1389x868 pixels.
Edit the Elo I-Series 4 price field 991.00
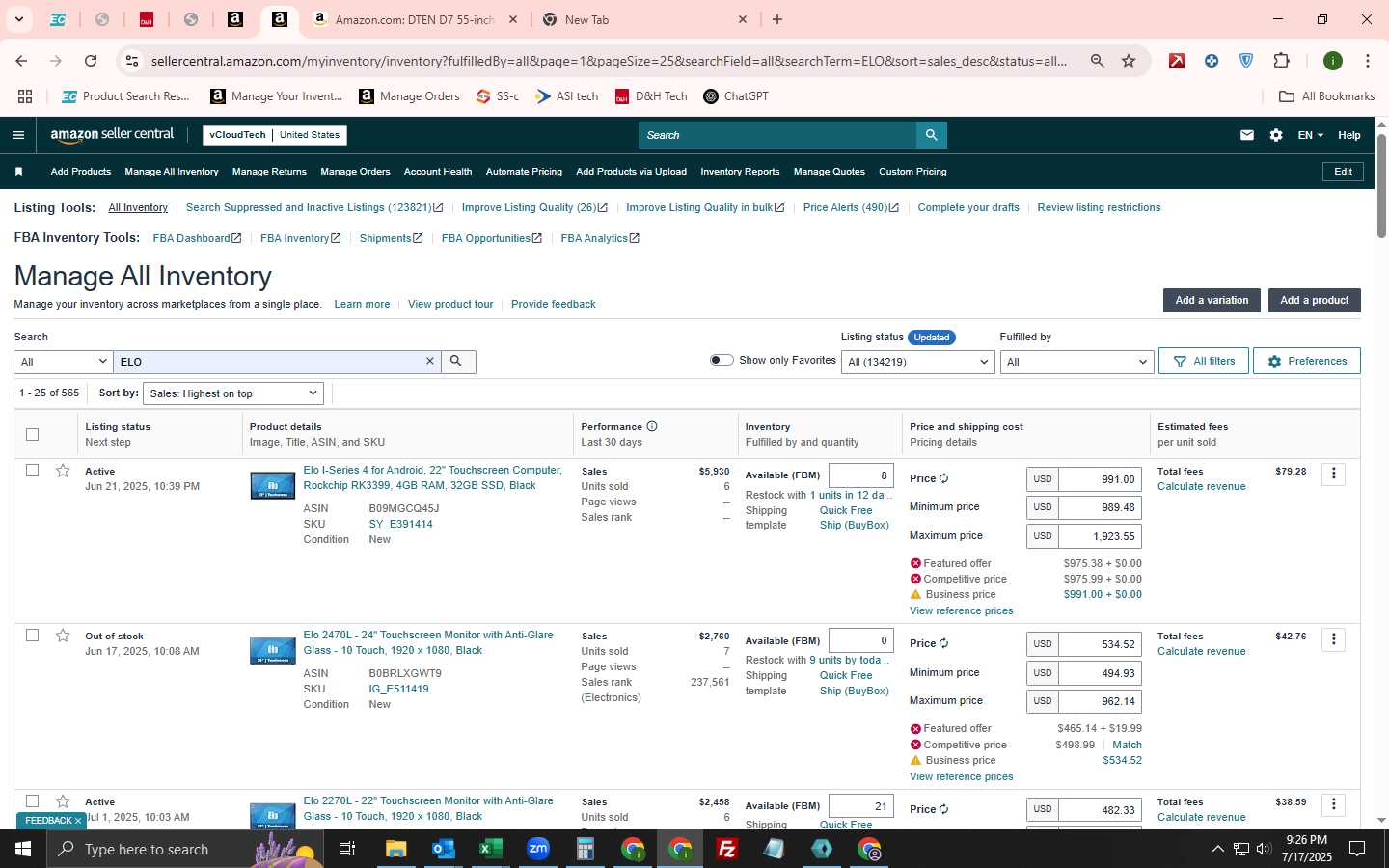coord(1100,479)
